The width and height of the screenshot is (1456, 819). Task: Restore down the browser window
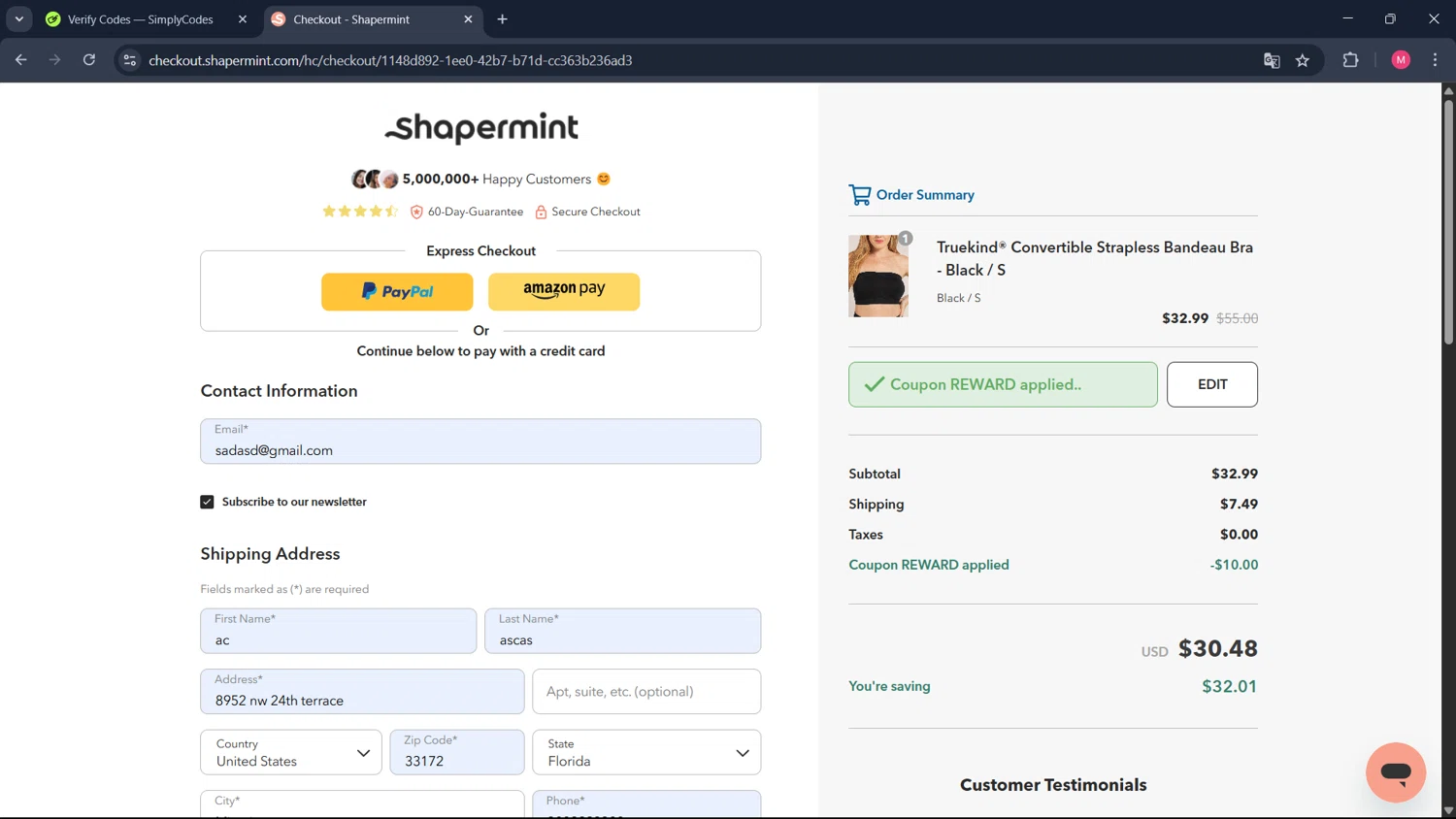pyautogui.click(x=1390, y=18)
